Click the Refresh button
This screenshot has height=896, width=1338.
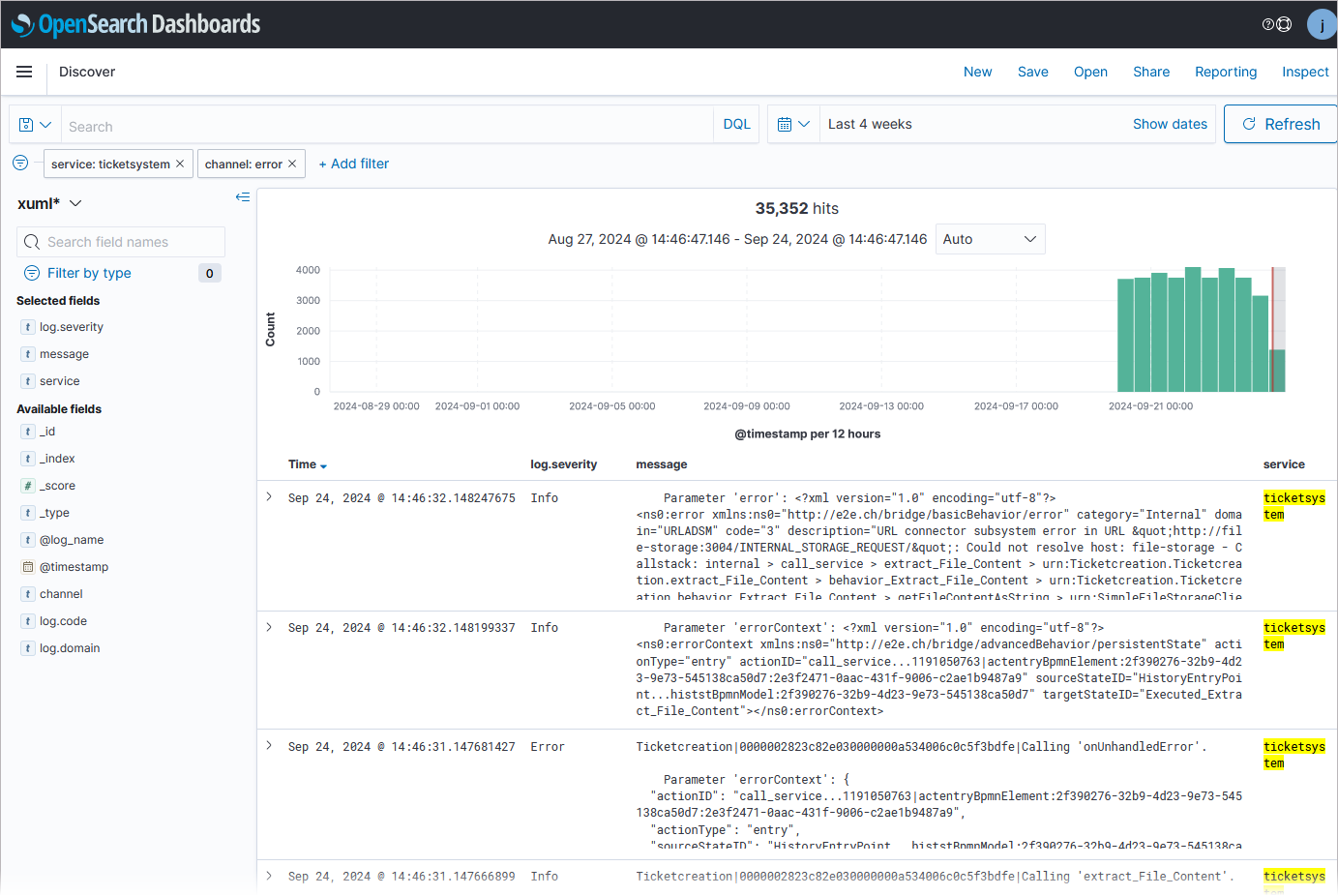pos(1280,124)
